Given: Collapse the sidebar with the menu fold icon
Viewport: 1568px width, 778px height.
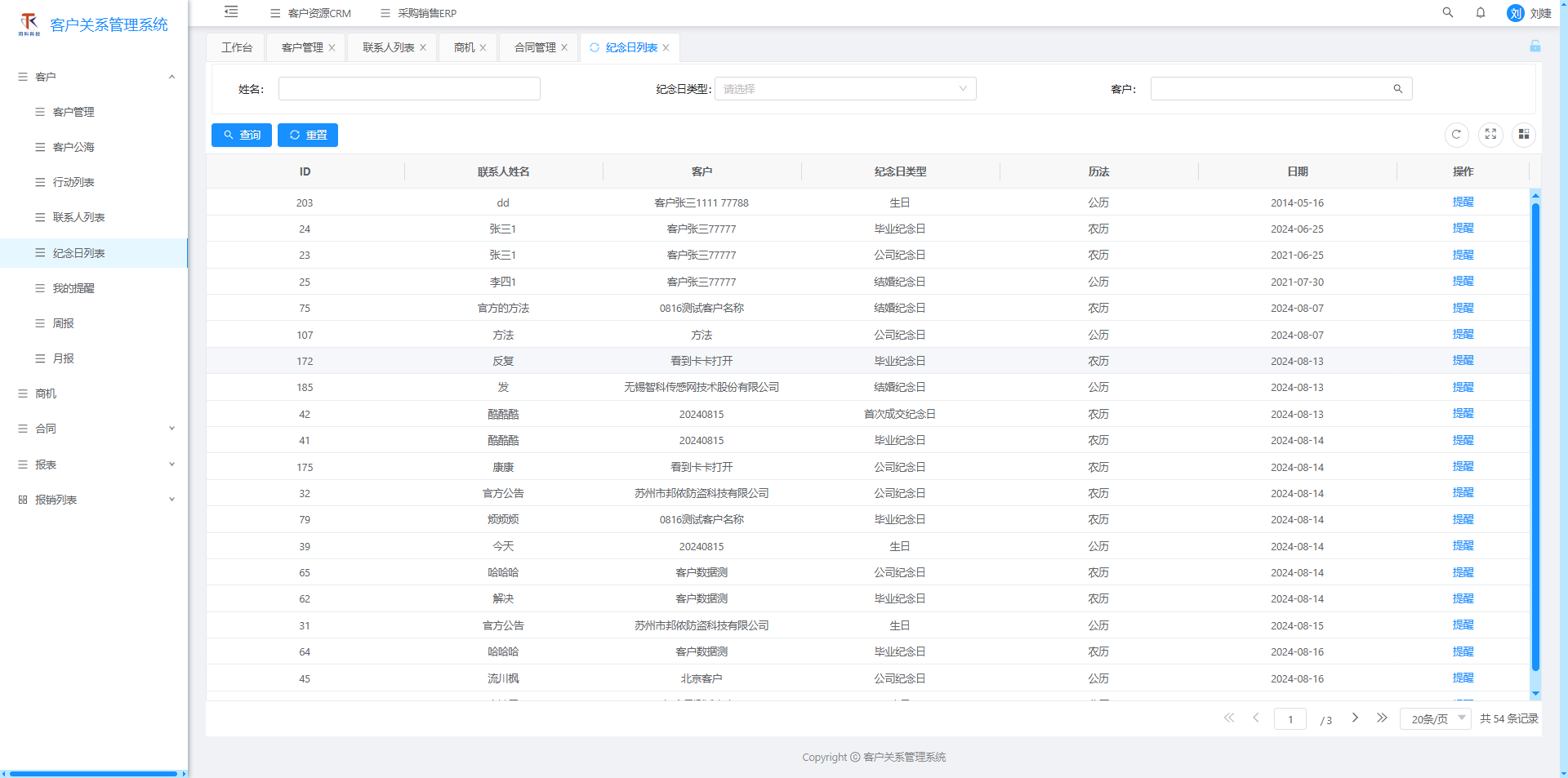Looking at the screenshot, I should (x=231, y=12).
